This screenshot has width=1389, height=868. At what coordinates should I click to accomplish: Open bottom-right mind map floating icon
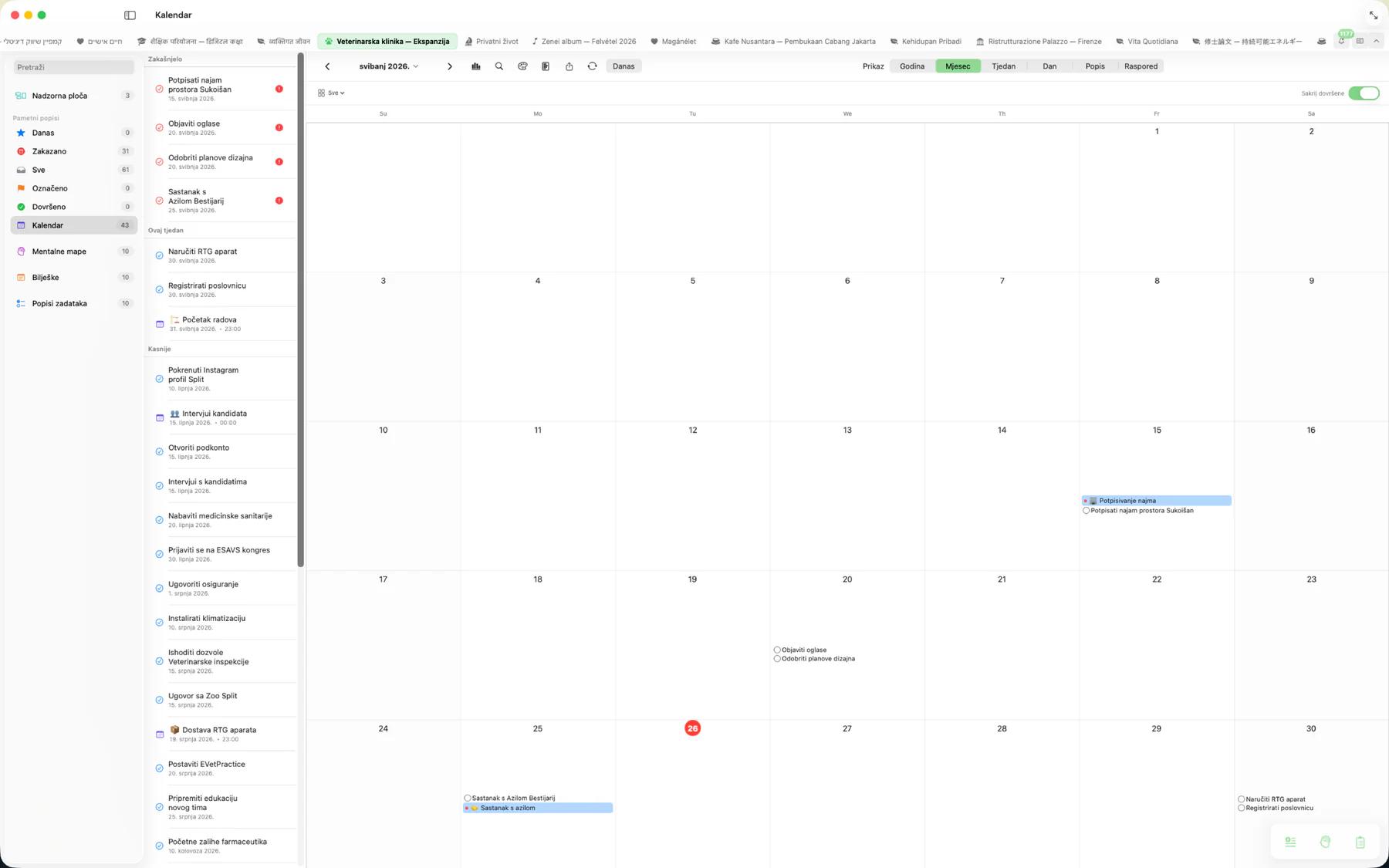(x=1325, y=842)
